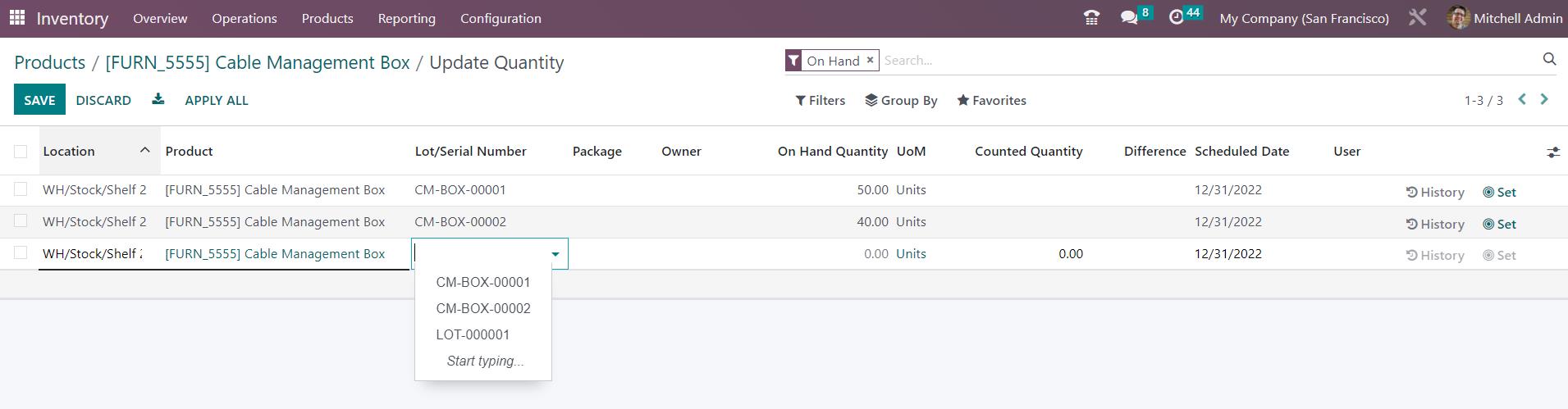
Task: Expand the Filters dropdown
Action: (x=820, y=100)
